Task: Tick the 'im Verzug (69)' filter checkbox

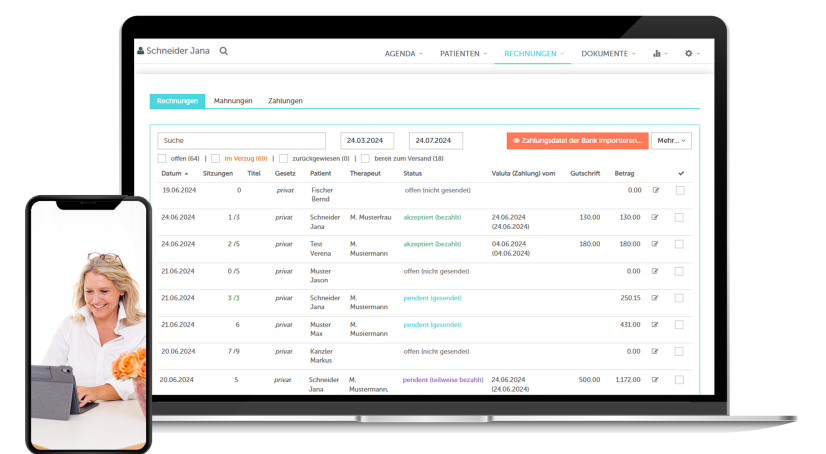Action: point(216,158)
